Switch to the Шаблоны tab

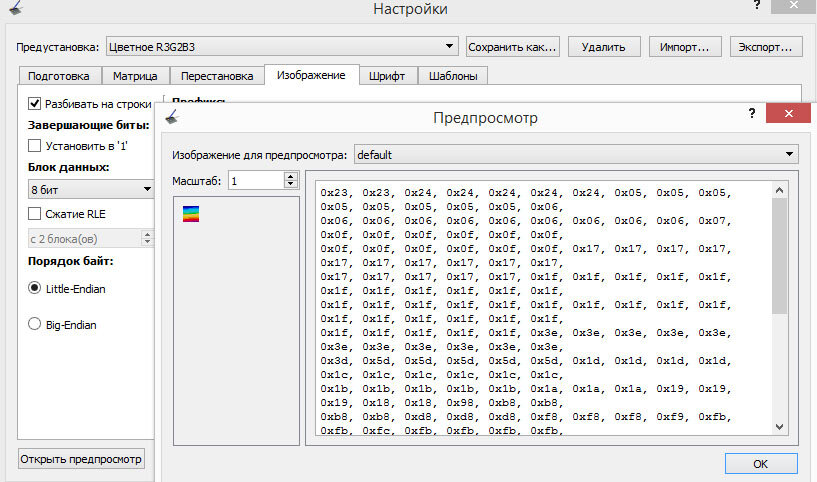tap(453, 76)
